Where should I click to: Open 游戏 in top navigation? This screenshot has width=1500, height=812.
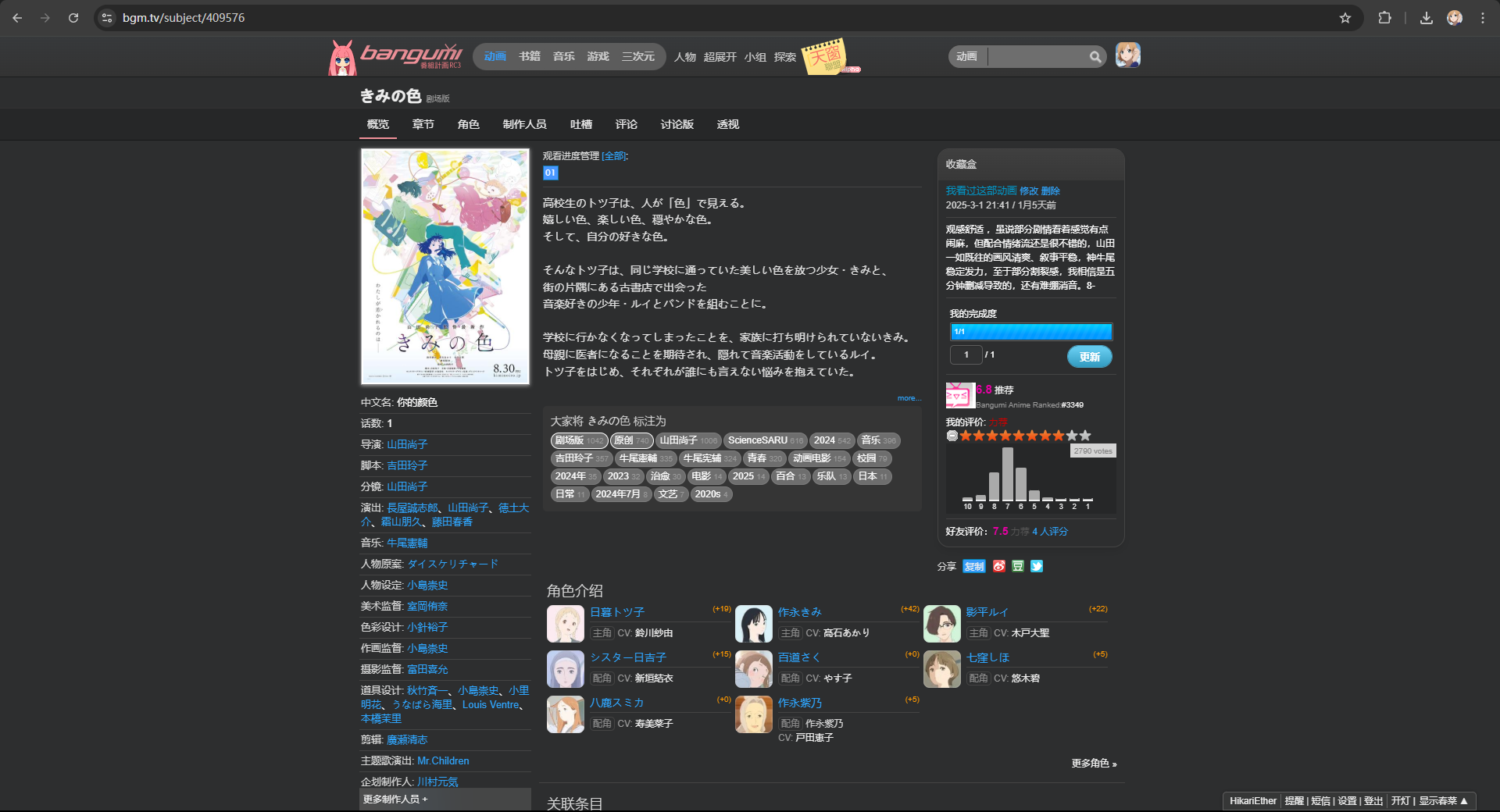tap(598, 56)
